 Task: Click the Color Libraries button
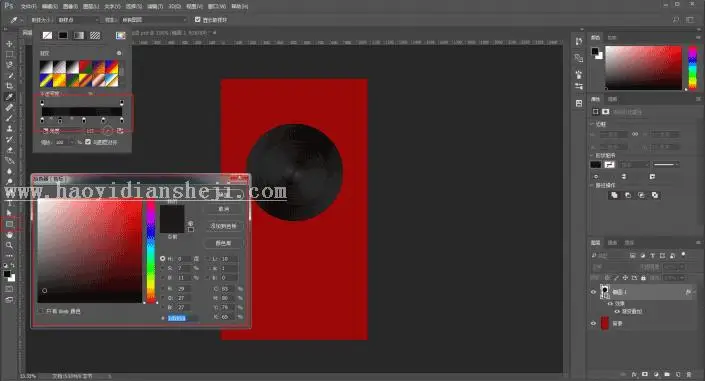[223, 243]
